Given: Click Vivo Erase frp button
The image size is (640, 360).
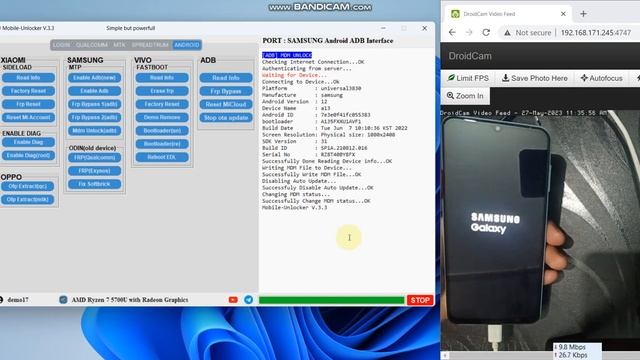Looking at the screenshot, I should tap(162, 91).
